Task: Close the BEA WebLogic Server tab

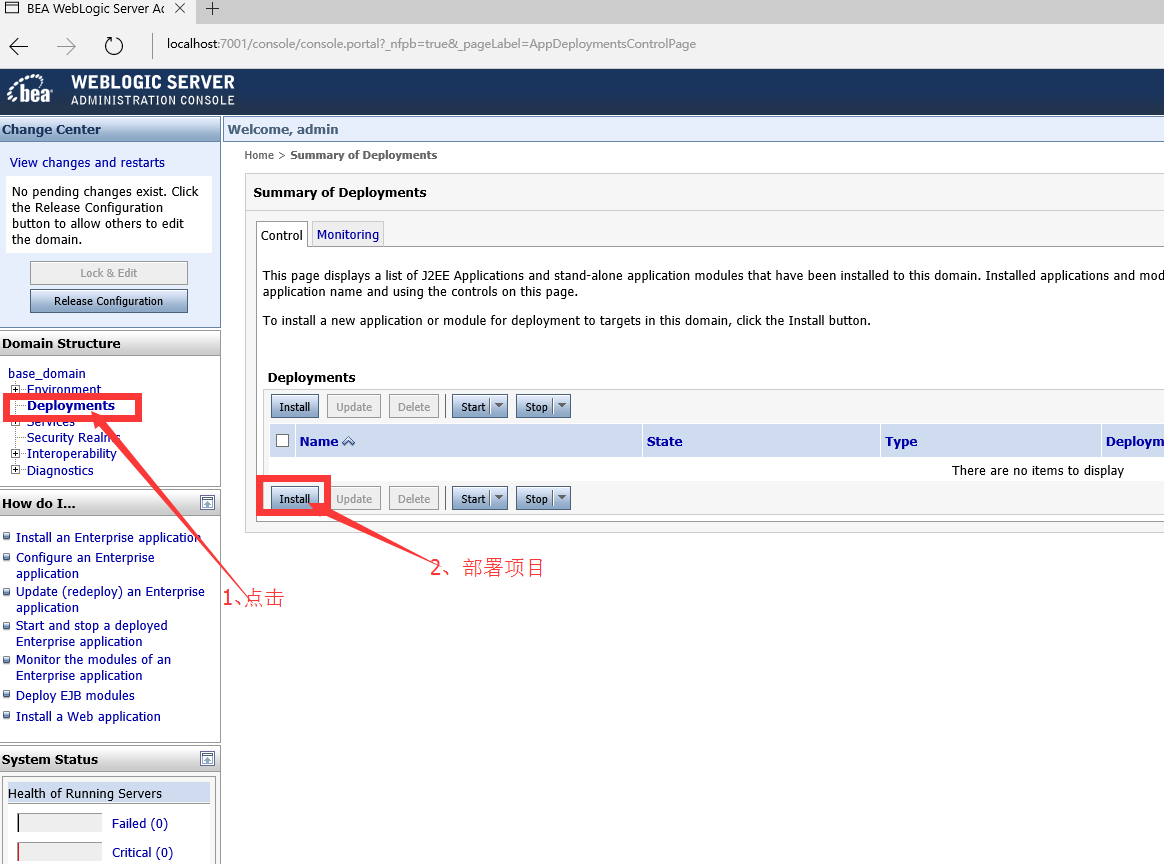Action: pyautogui.click(x=180, y=9)
